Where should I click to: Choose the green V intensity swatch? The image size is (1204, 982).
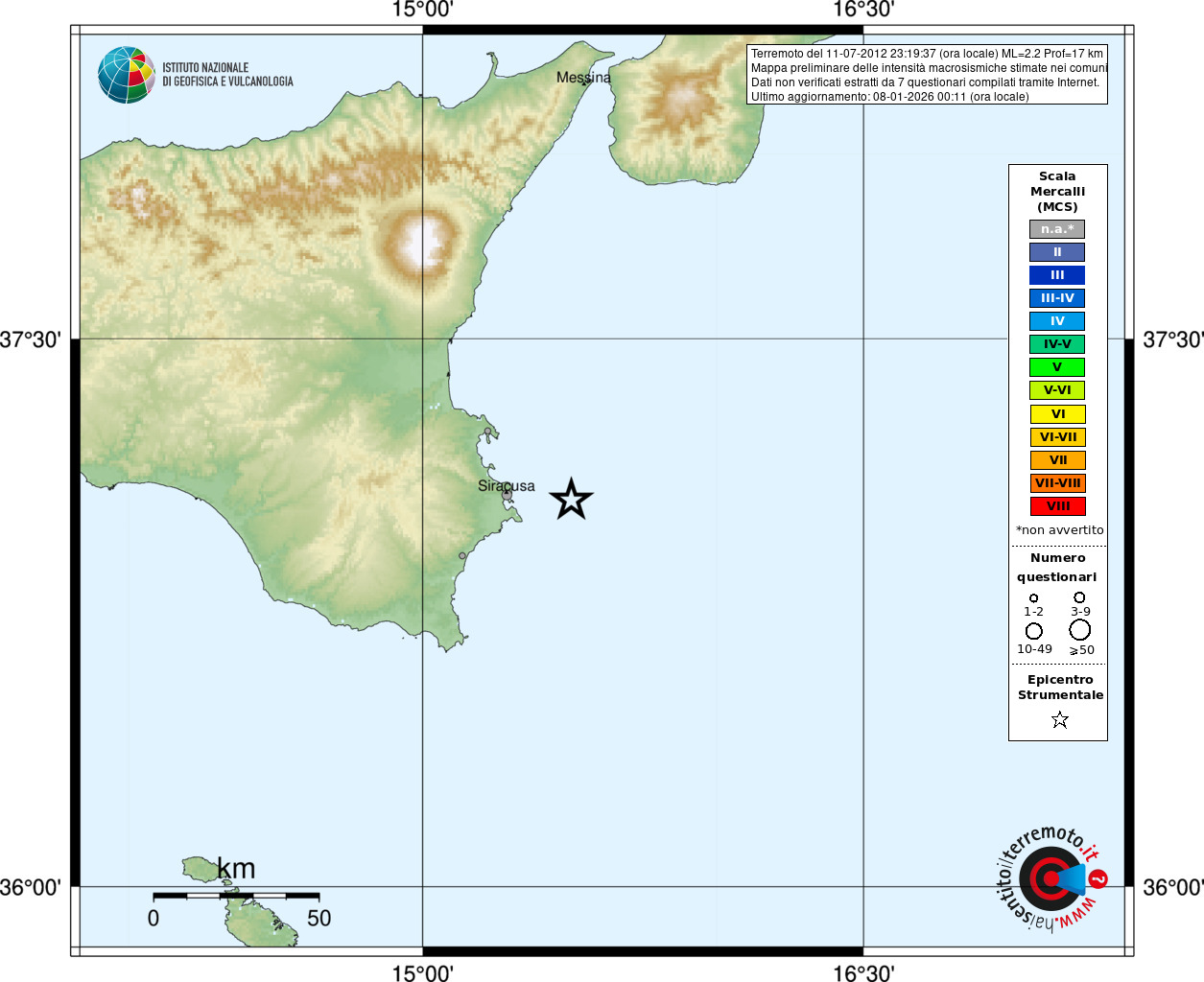tap(1057, 367)
